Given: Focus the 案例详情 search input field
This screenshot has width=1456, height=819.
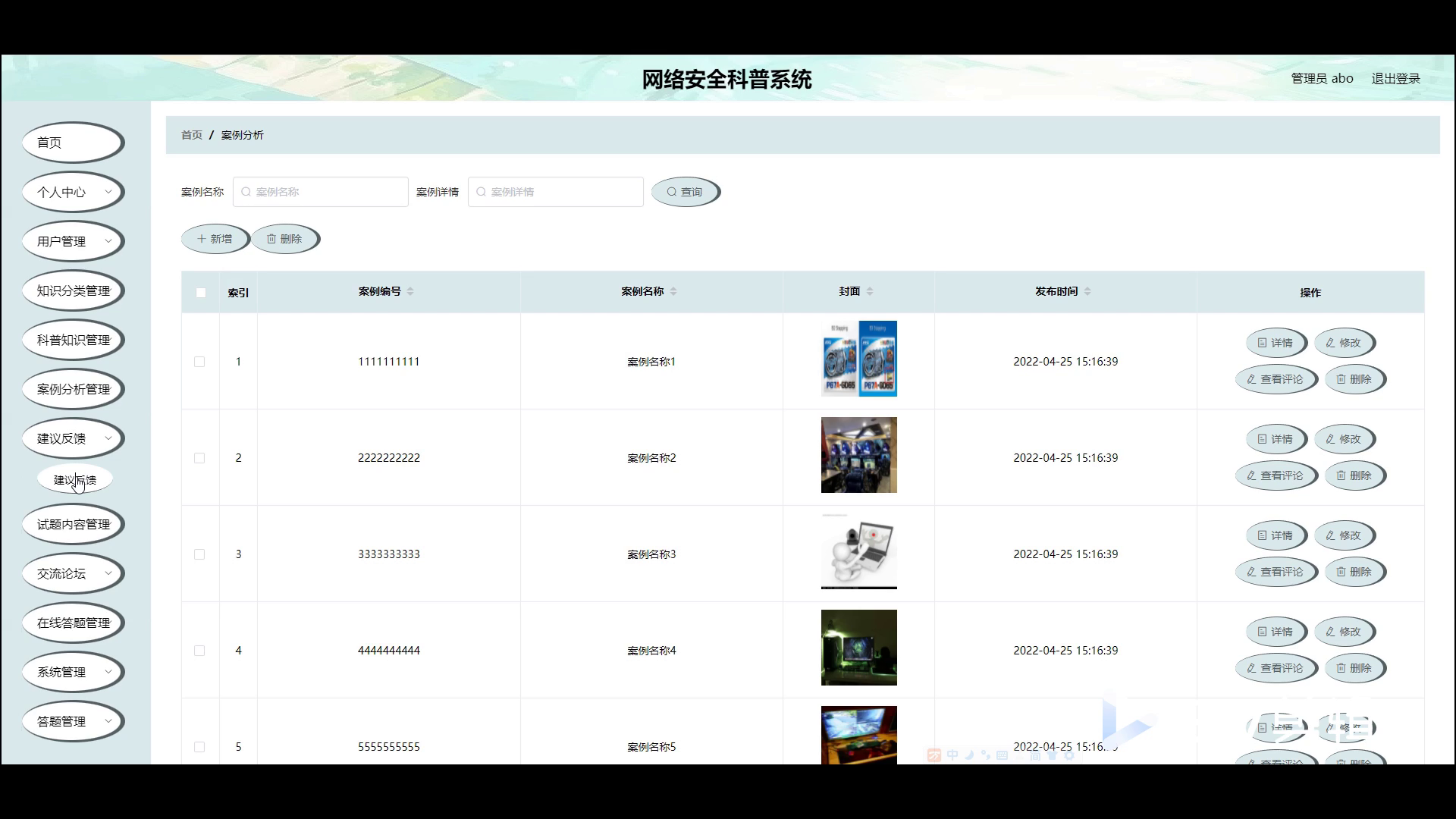Looking at the screenshot, I should [x=556, y=192].
